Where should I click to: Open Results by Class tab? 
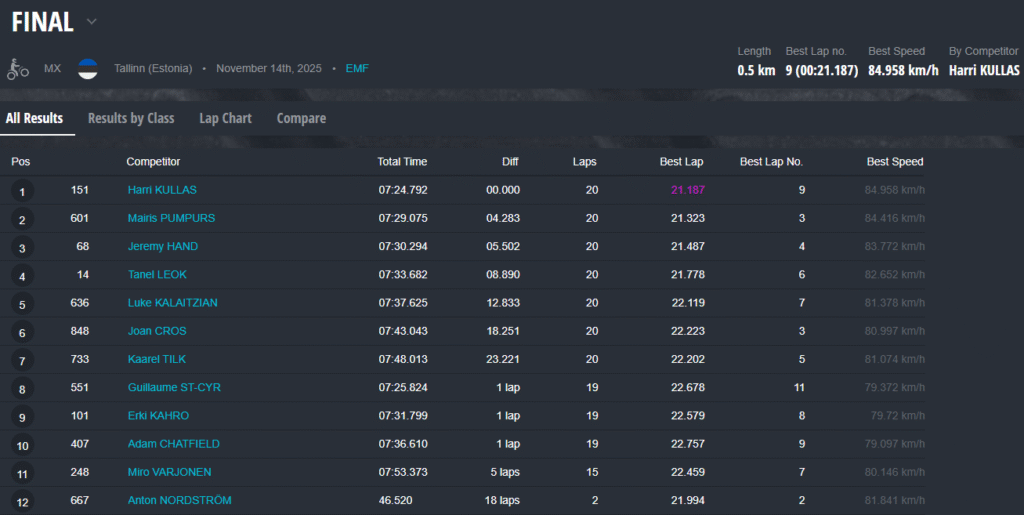pyautogui.click(x=131, y=118)
